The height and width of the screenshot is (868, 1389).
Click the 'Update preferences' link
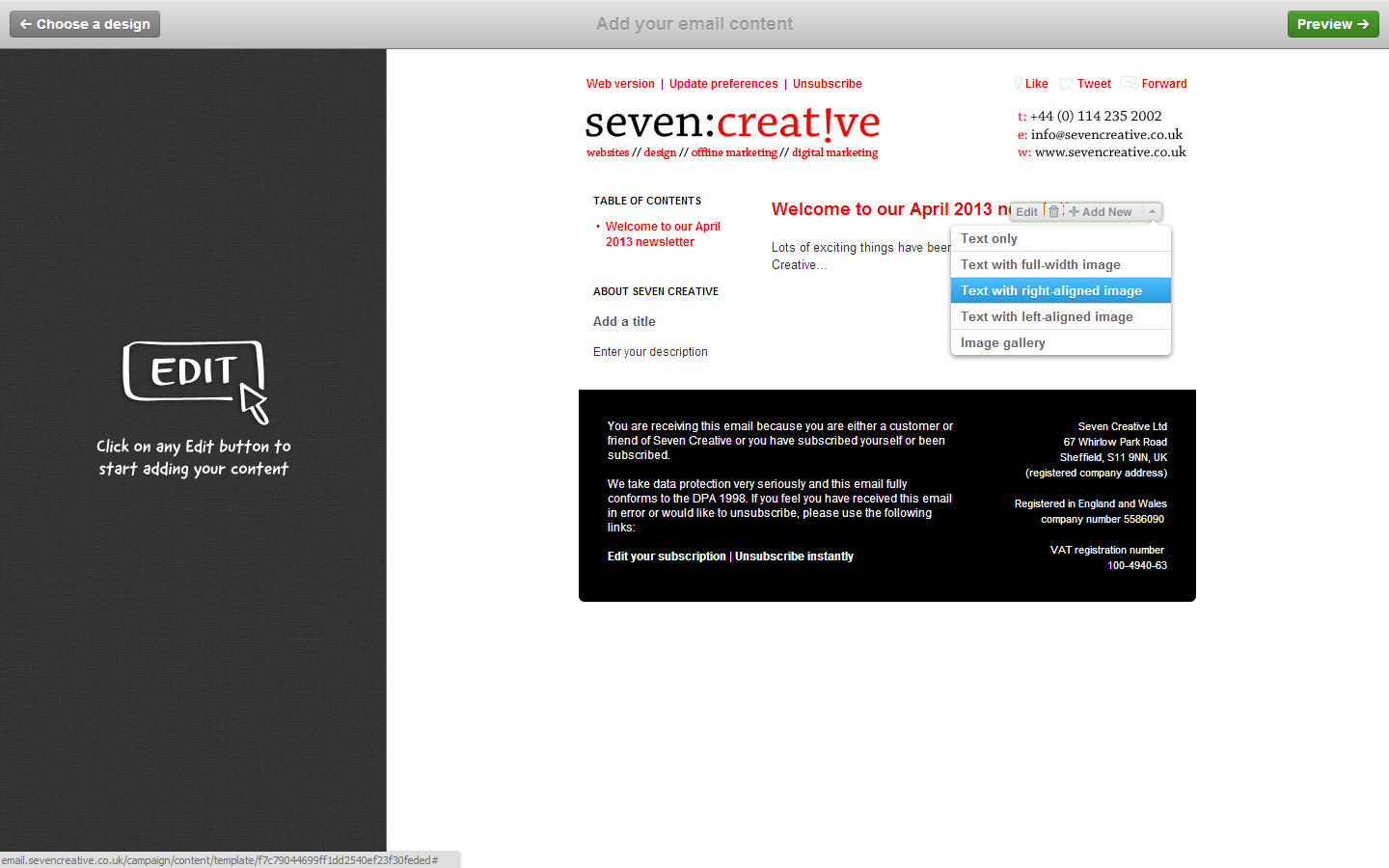723,84
